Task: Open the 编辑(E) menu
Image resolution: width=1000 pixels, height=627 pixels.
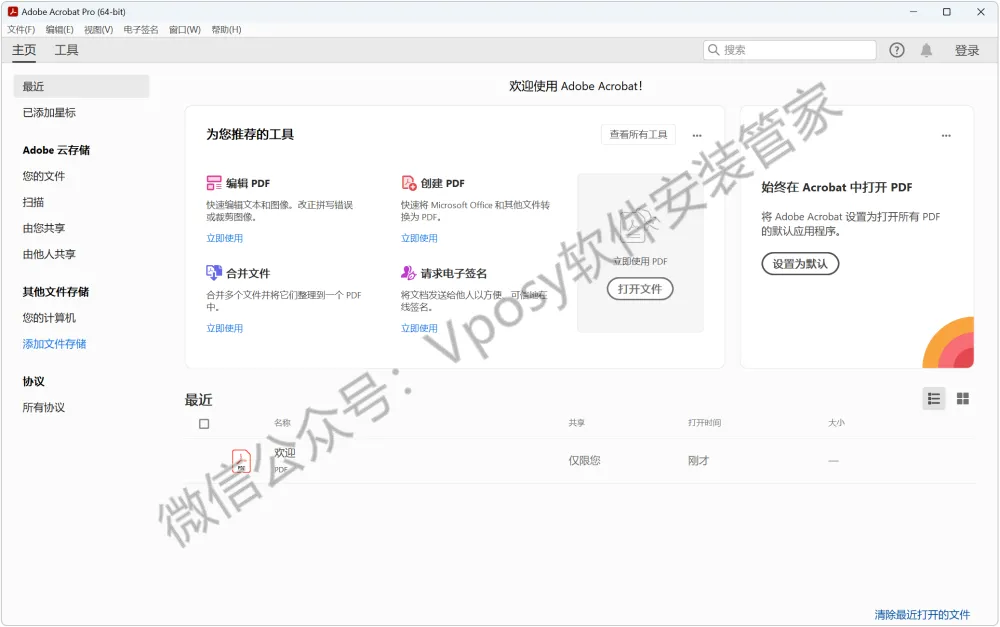Action: 59,29
